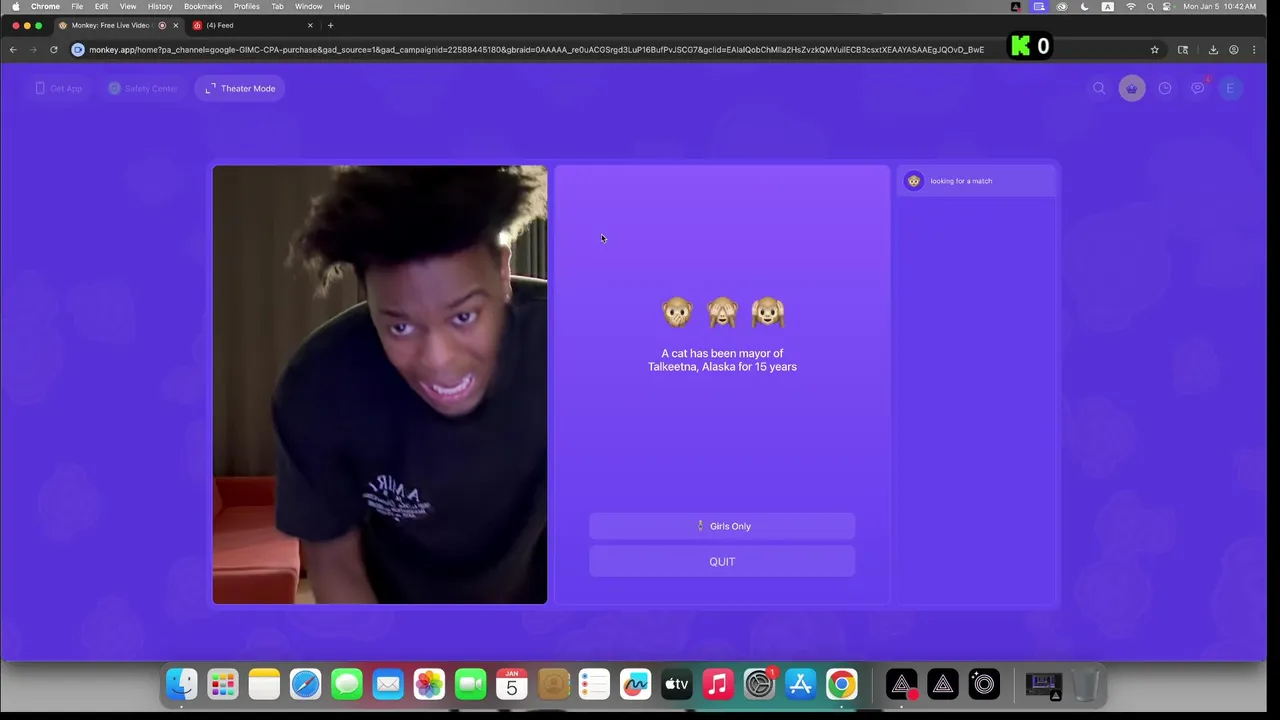Screen dimensions: 1280x720
Task: Open Reminders from the dock
Action: (594, 684)
